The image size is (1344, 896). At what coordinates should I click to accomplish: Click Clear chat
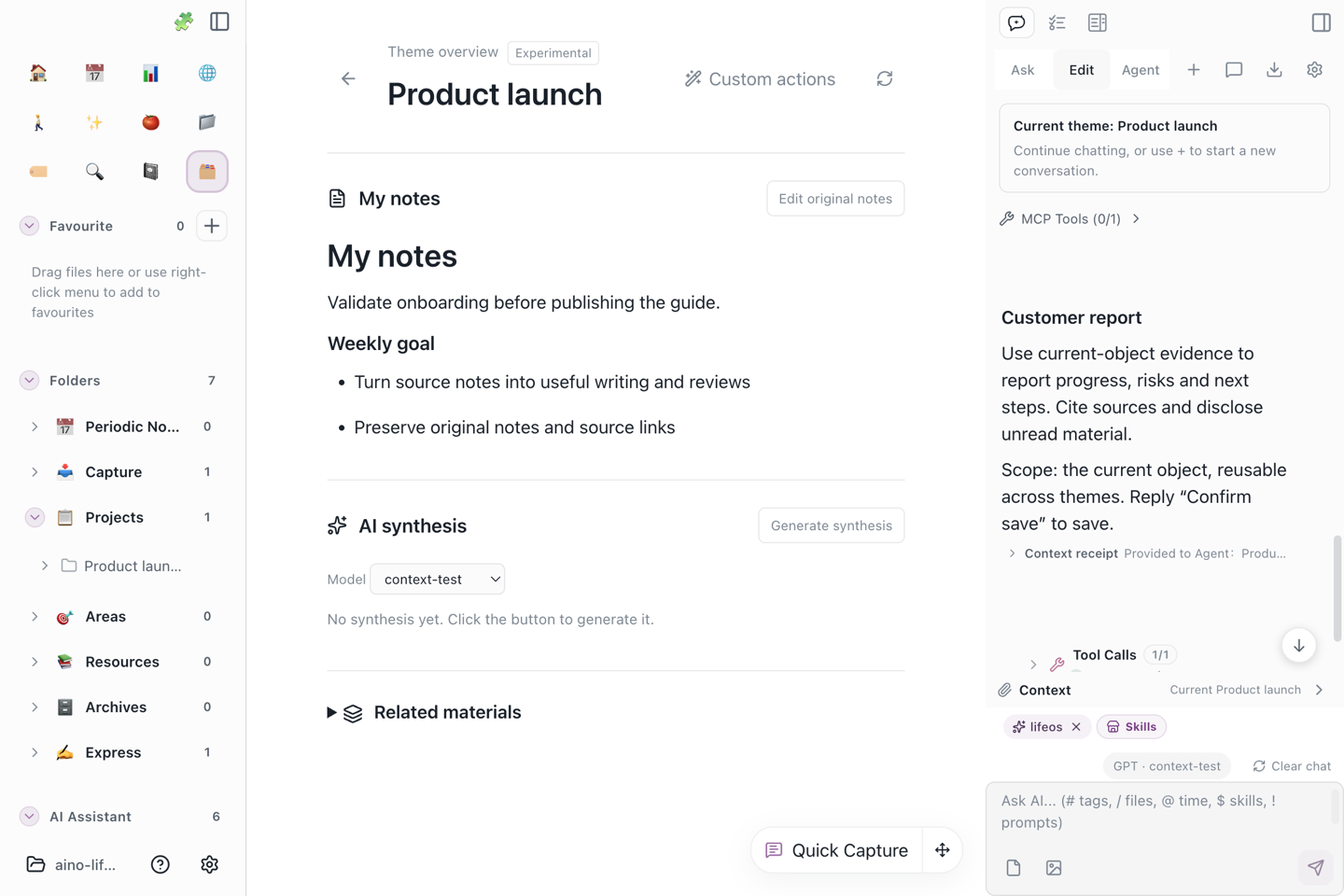1292,766
